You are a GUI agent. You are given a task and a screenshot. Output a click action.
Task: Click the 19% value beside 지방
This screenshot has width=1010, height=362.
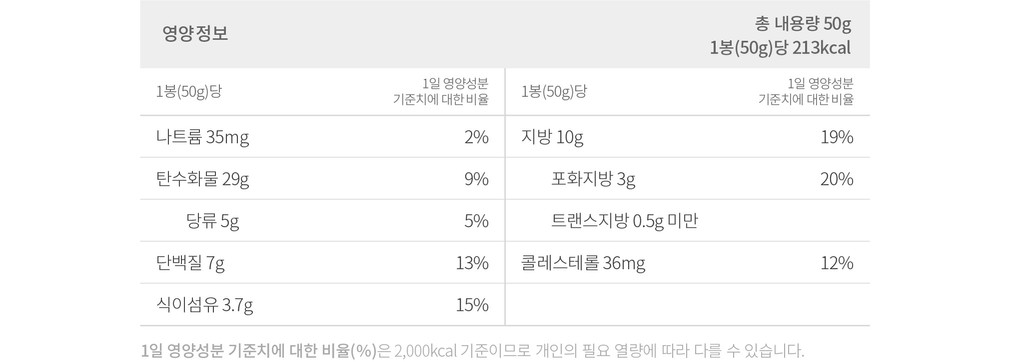click(x=837, y=137)
